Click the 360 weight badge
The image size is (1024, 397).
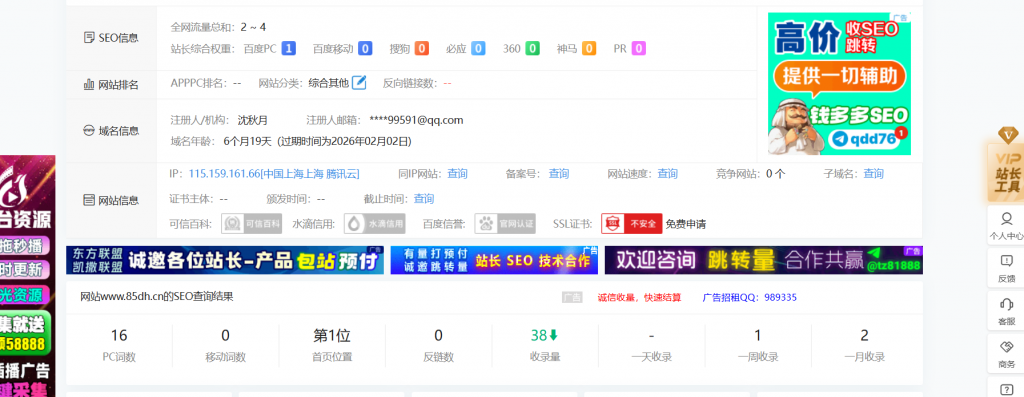[533, 48]
